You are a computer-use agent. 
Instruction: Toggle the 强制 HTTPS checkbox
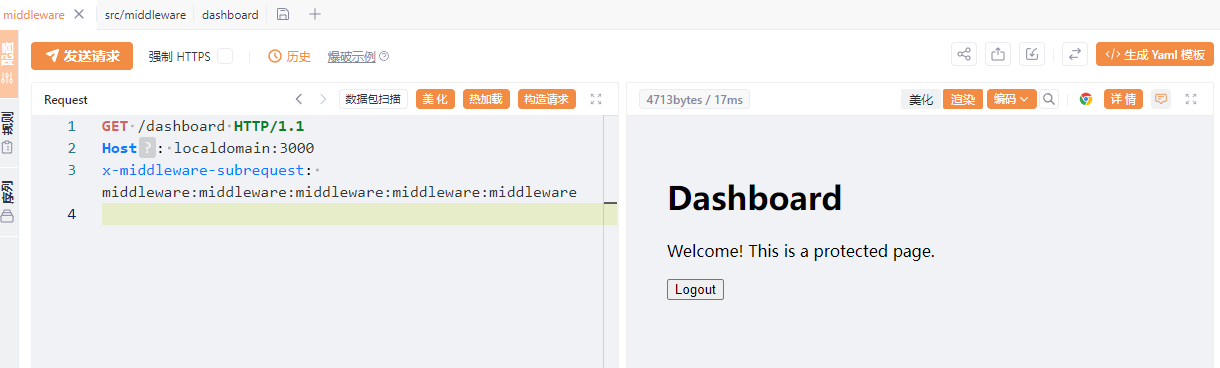click(x=225, y=56)
